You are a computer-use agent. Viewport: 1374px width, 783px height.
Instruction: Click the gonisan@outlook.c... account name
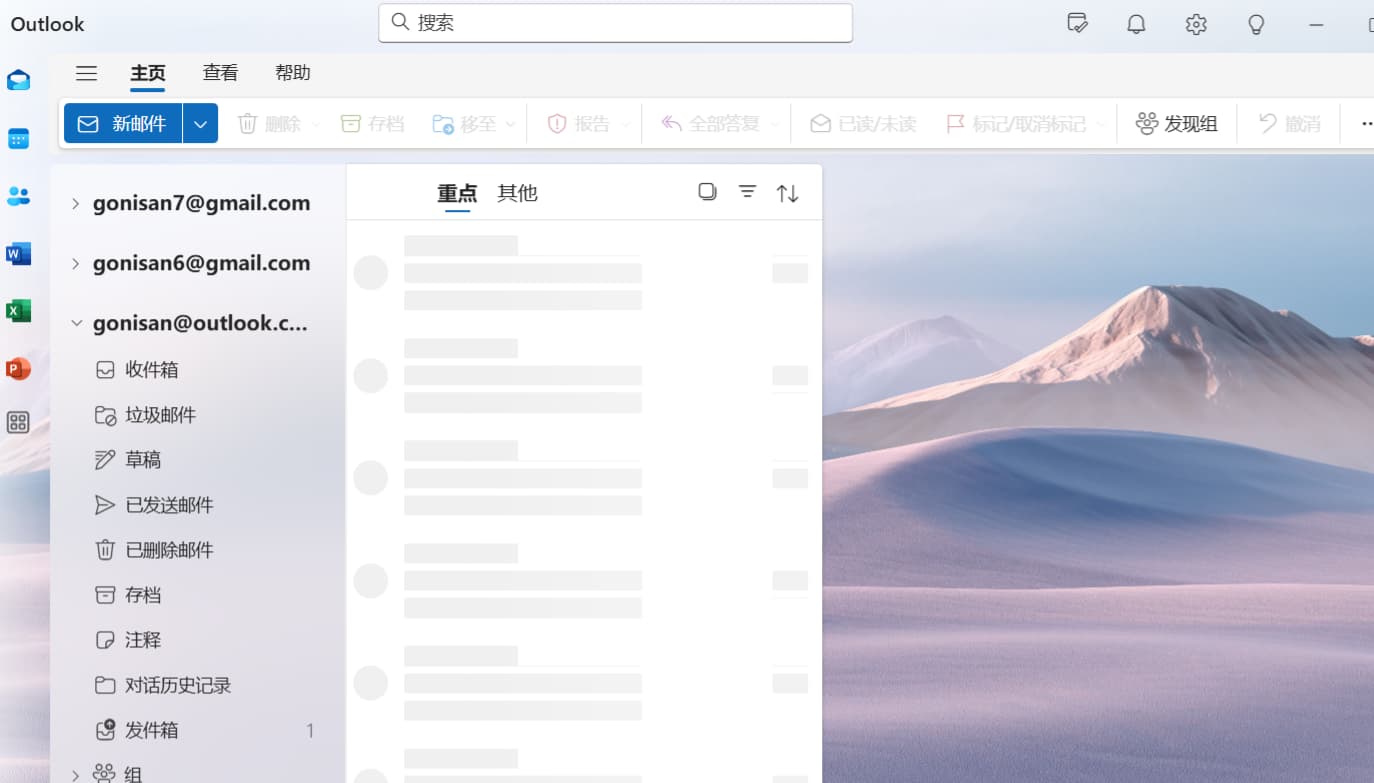tap(200, 323)
